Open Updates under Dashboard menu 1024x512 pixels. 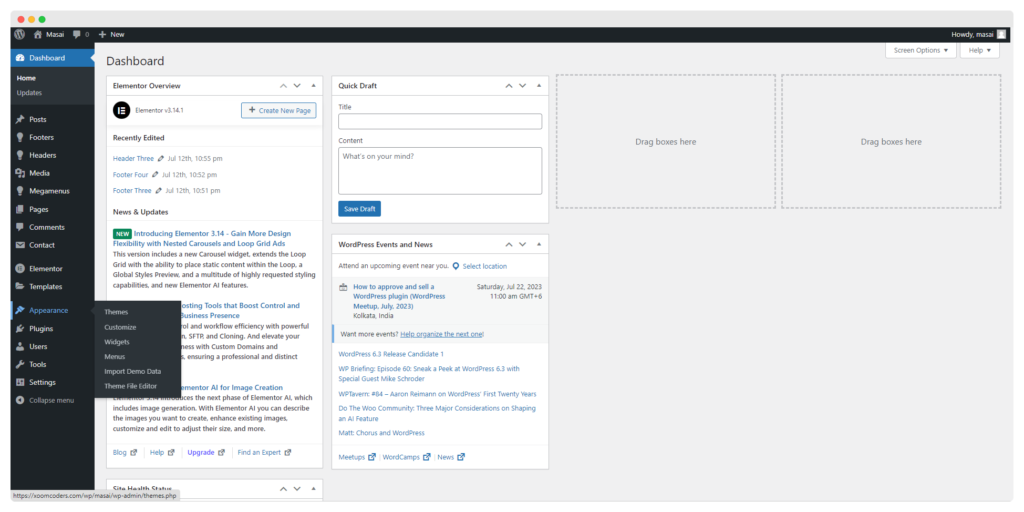click(x=29, y=93)
